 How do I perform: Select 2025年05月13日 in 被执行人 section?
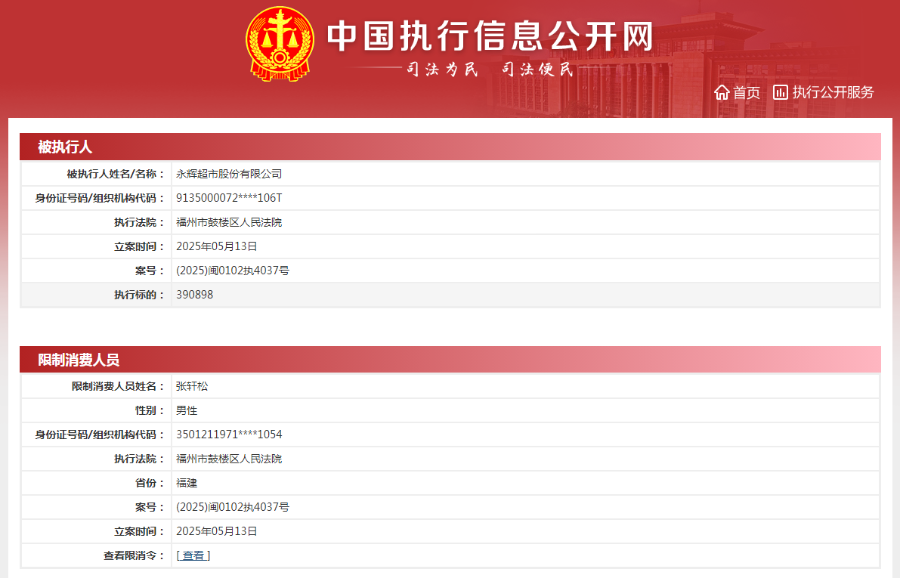click(x=216, y=246)
